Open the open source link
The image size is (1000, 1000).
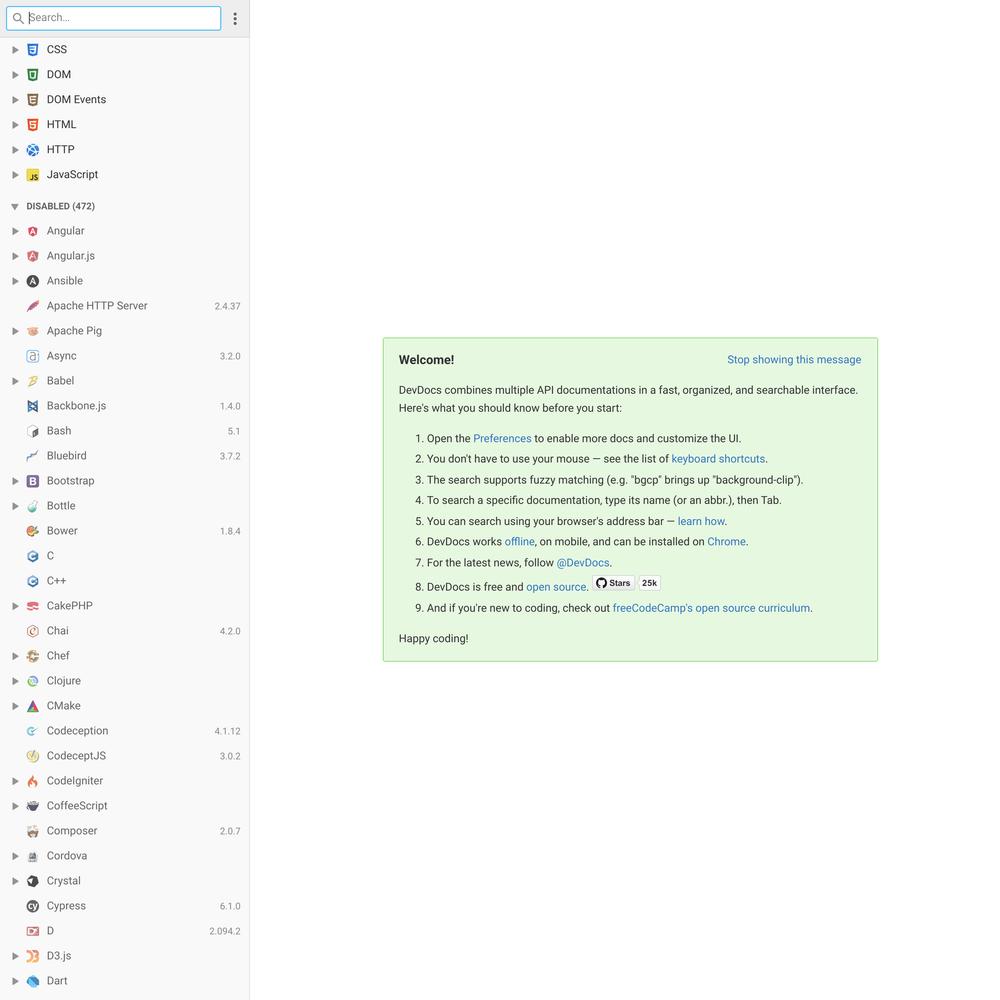555,587
